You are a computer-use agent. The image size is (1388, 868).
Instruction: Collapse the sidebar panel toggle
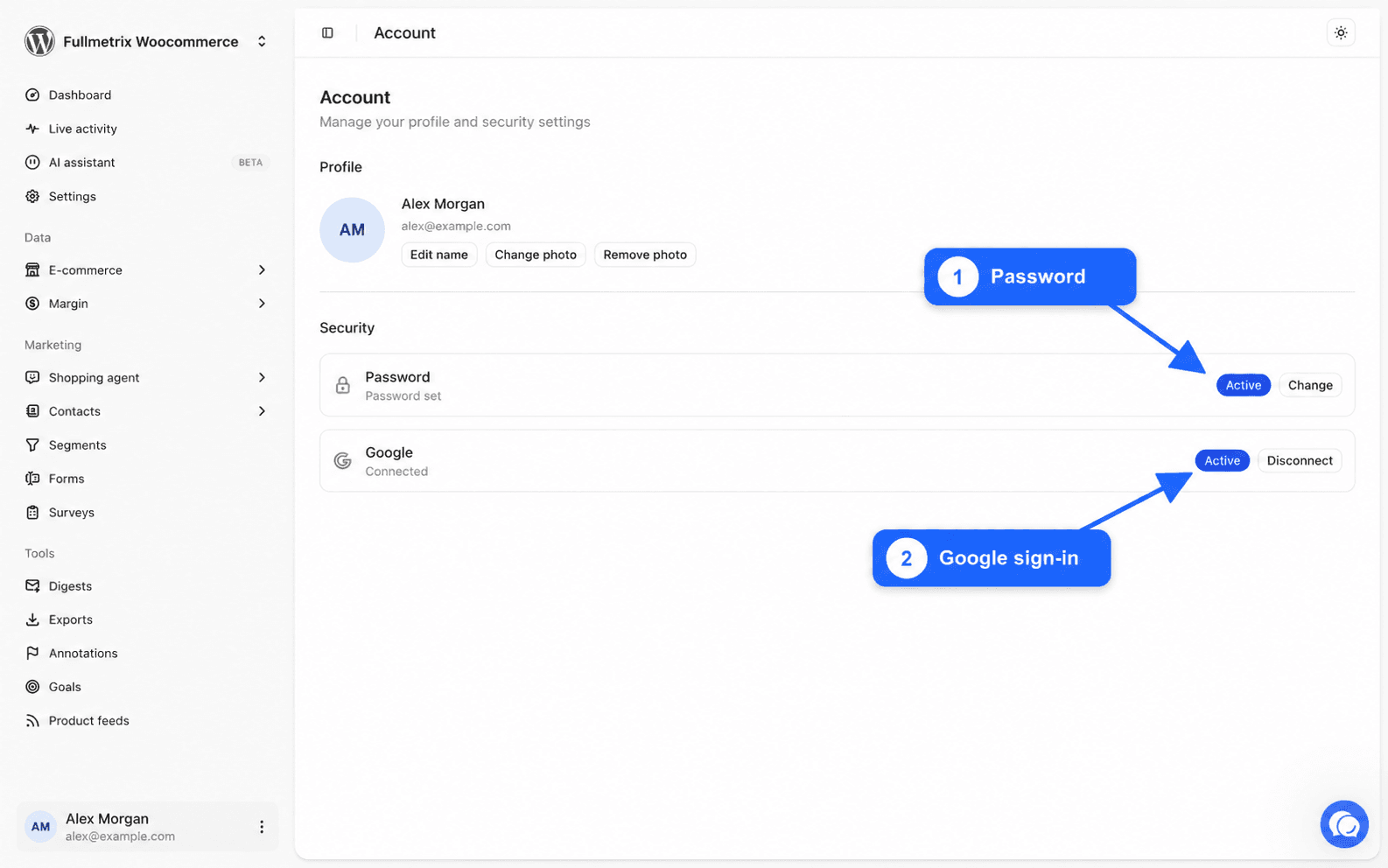(x=327, y=33)
